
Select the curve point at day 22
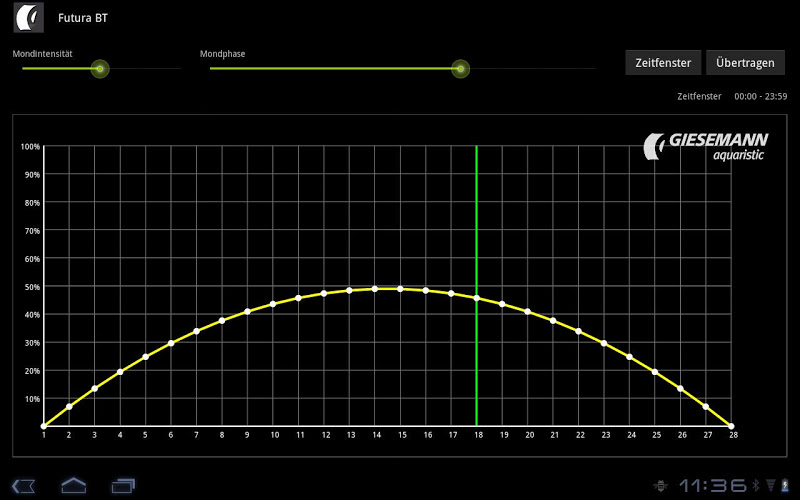(579, 331)
